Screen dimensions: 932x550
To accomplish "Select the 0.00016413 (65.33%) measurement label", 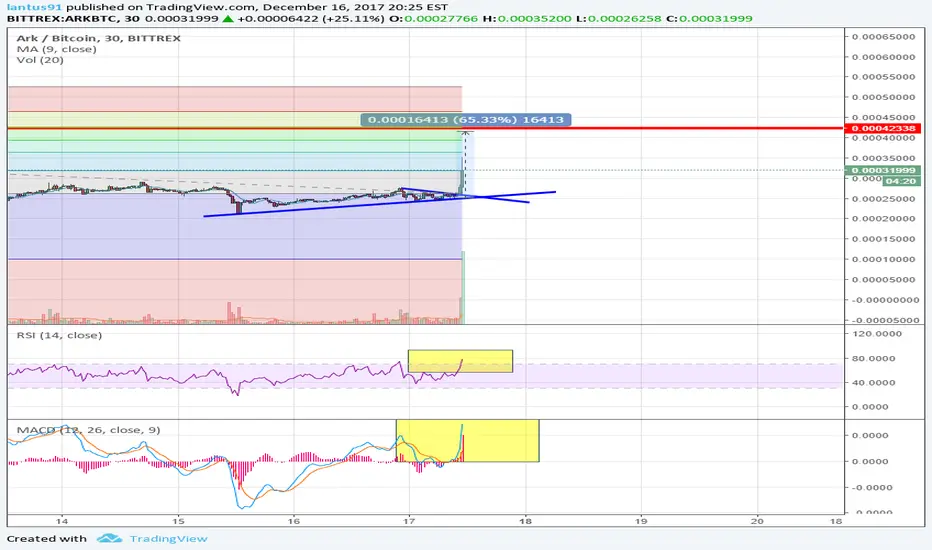I will click(x=465, y=120).
